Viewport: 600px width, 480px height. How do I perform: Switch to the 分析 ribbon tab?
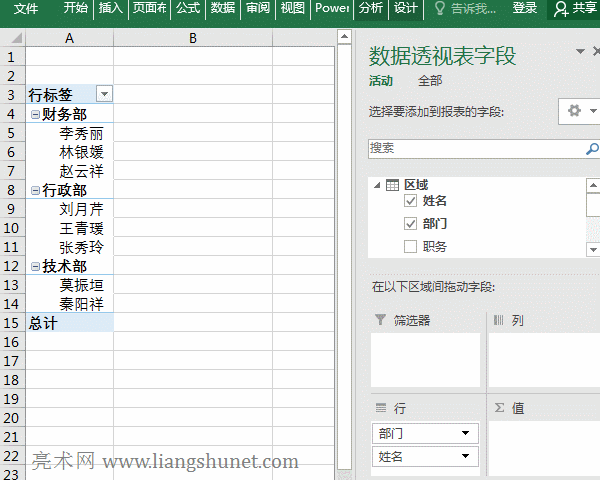tap(371, 8)
